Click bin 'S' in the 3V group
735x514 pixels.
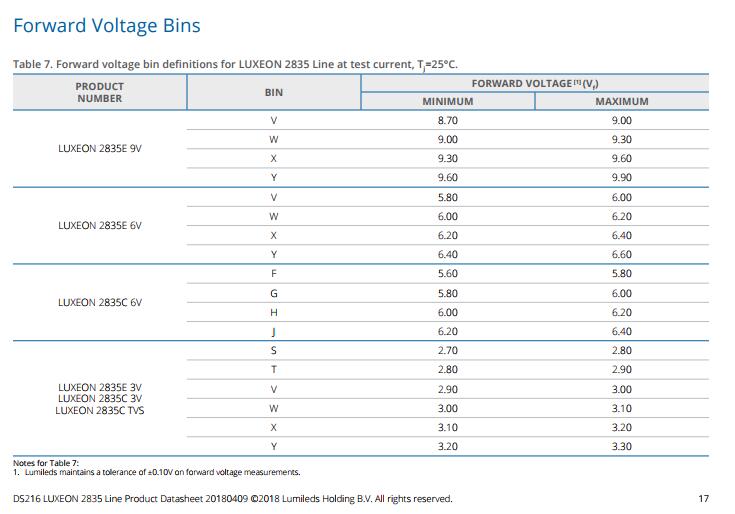pyautogui.click(x=274, y=350)
